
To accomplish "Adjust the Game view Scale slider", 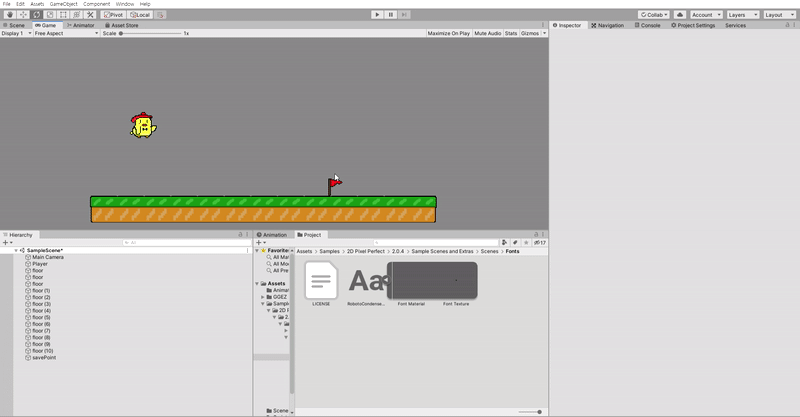I will pos(151,33).
